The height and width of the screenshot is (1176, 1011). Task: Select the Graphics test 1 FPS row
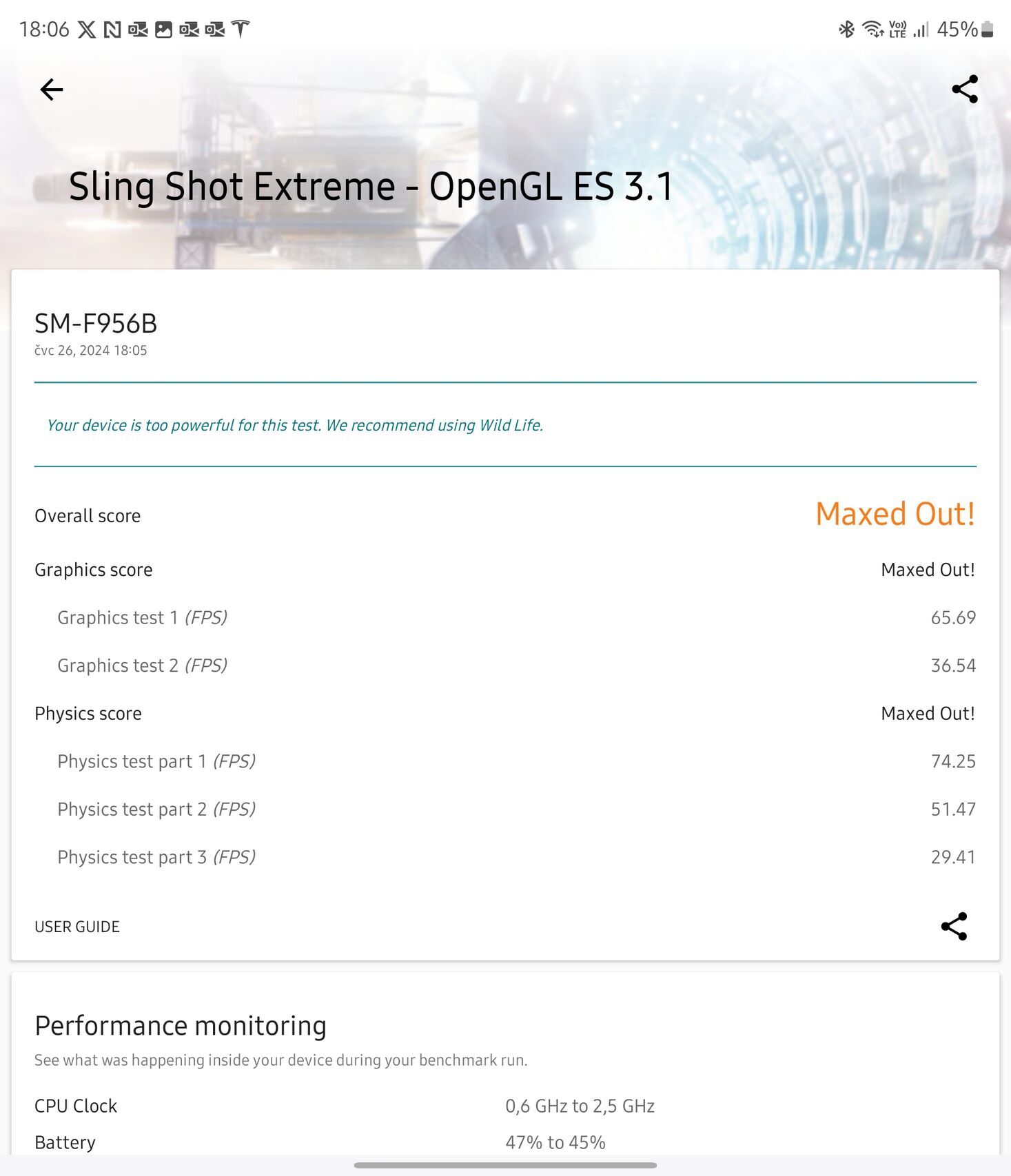(x=504, y=617)
